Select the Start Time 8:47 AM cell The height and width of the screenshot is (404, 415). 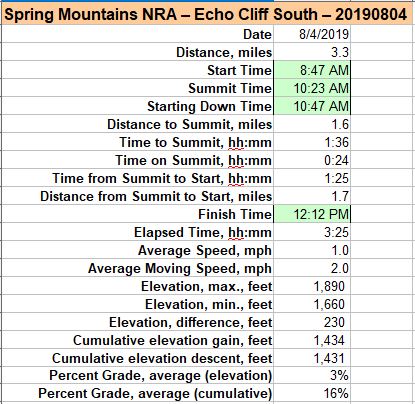click(x=312, y=70)
